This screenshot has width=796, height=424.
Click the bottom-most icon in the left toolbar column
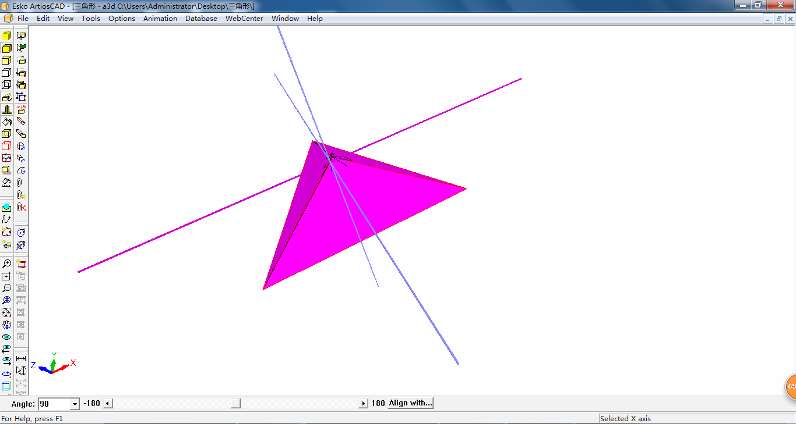tap(7, 385)
